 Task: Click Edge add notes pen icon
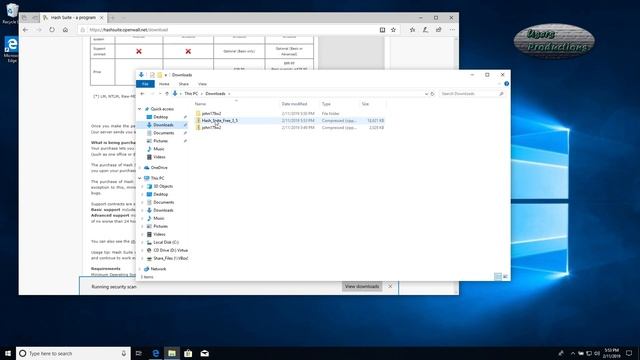tap(425, 30)
